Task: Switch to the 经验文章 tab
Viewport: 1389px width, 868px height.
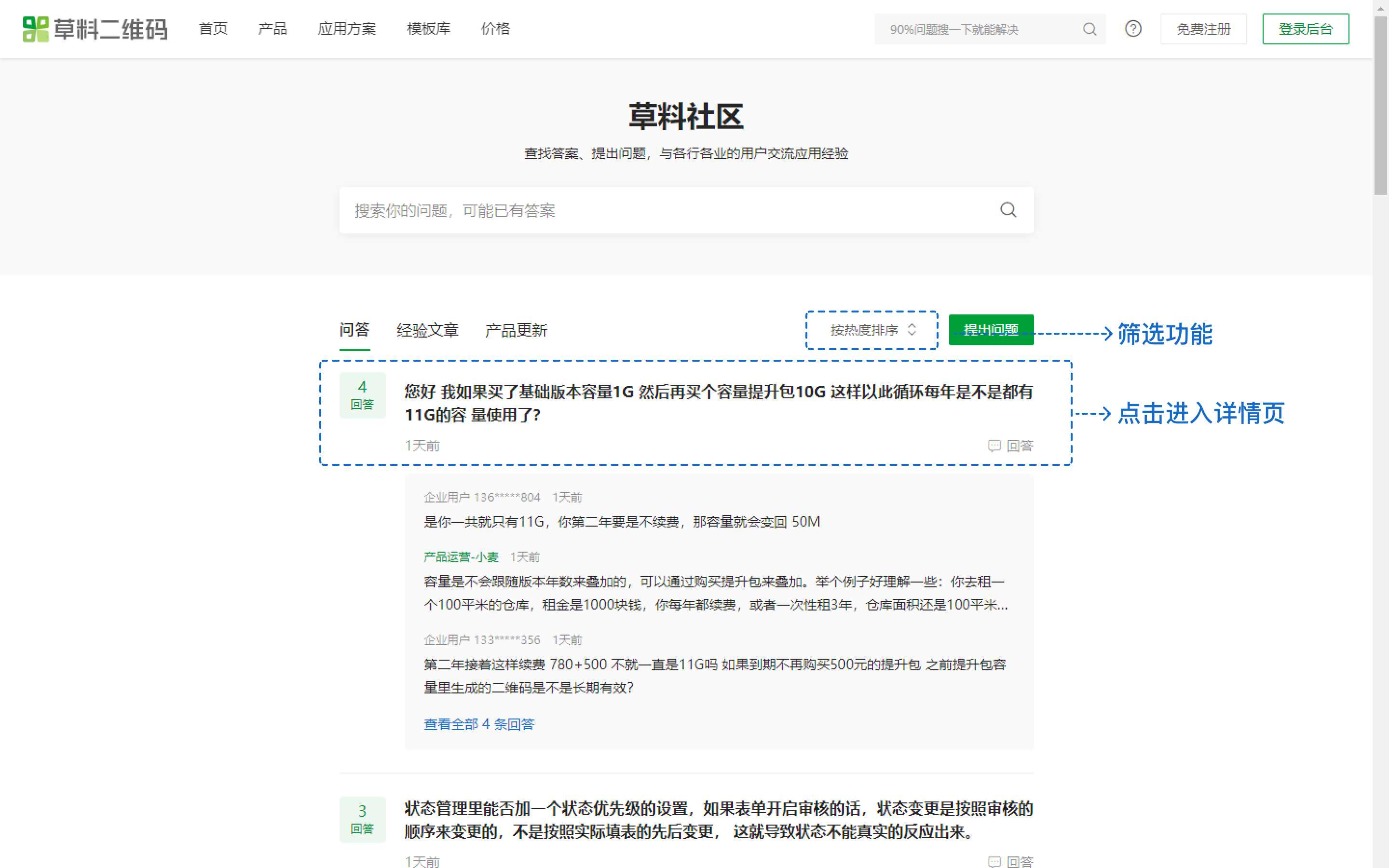Action: click(428, 330)
